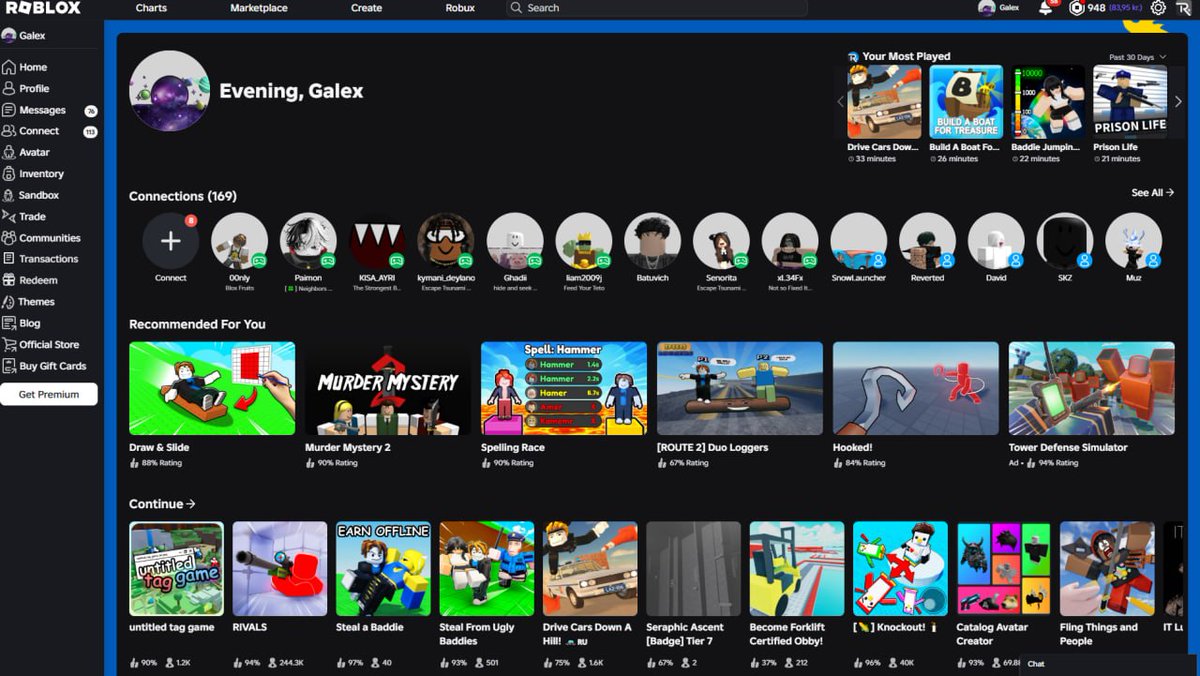Open Inventory in the sidebar
Screen dimensions: 1200x676
pyautogui.click(x=33, y=174)
